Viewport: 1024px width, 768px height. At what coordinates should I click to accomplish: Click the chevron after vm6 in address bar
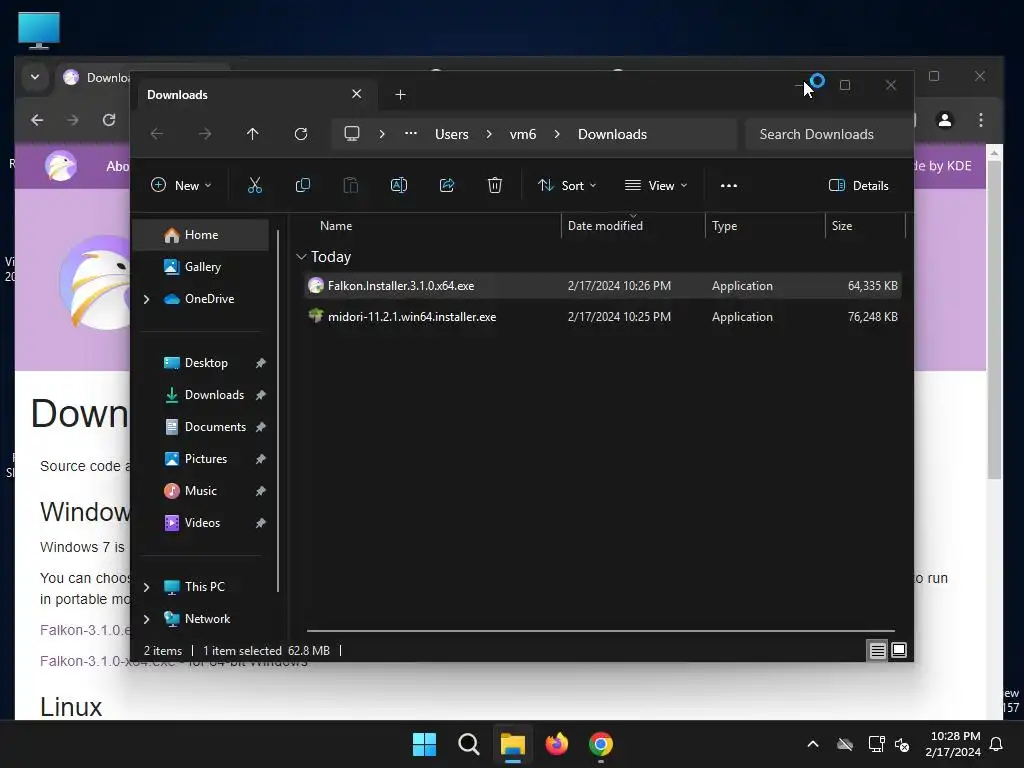click(556, 134)
